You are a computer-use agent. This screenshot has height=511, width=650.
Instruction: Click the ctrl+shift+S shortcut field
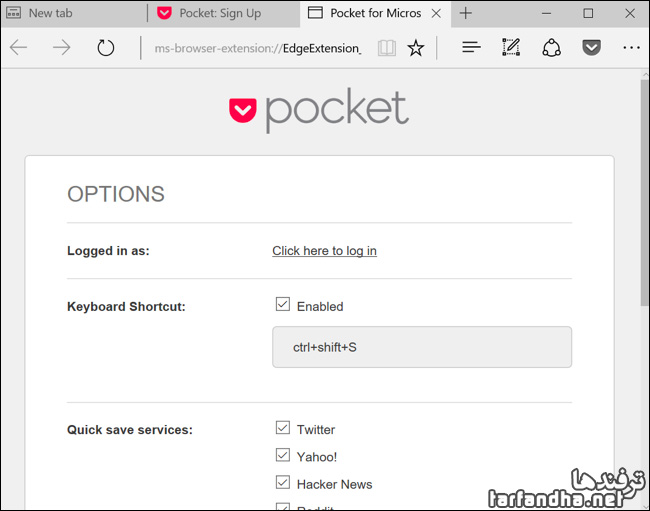tap(422, 347)
